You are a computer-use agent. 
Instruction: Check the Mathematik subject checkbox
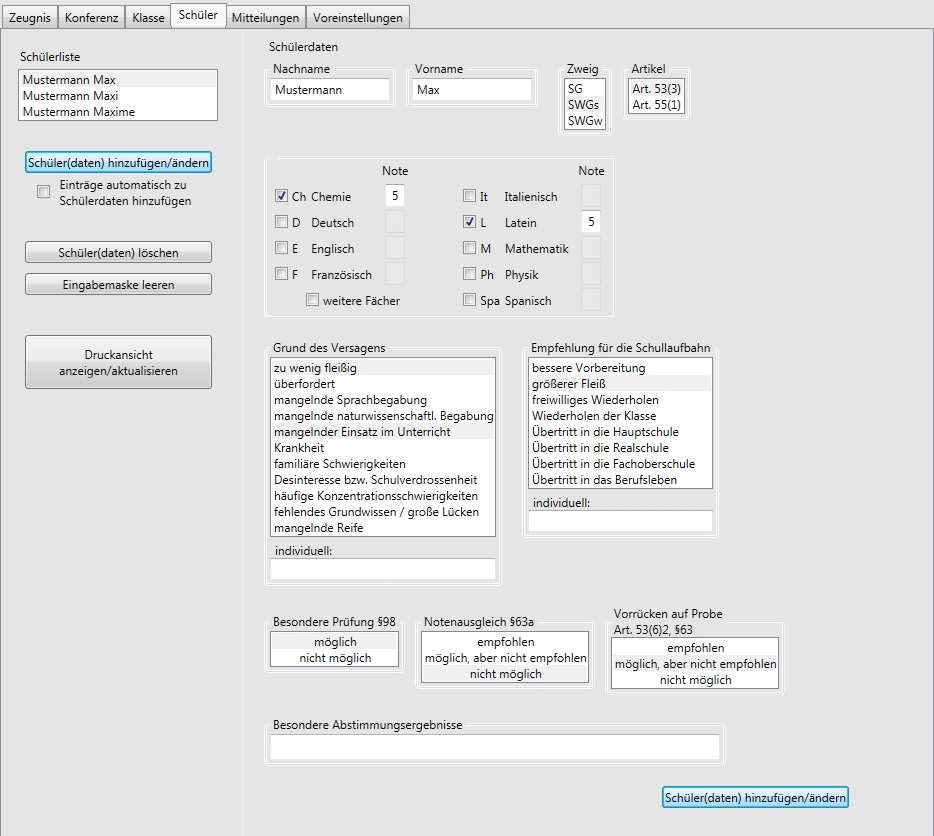(x=470, y=249)
